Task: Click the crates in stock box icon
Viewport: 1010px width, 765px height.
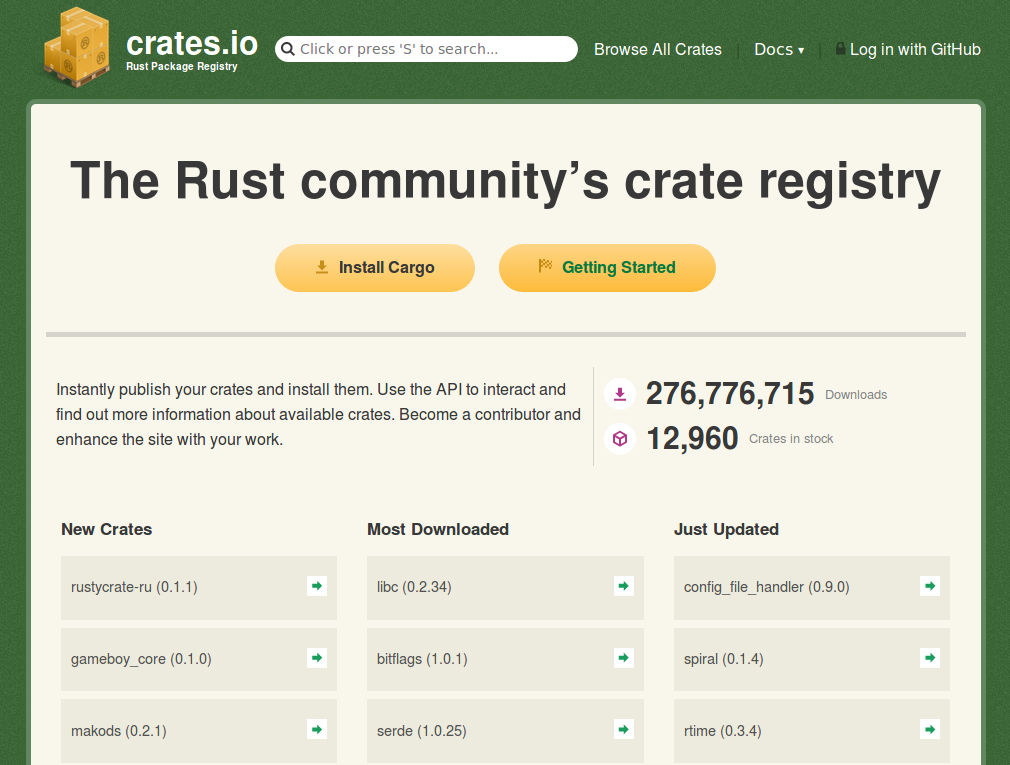Action: pyautogui.click(x=620, y=438)
